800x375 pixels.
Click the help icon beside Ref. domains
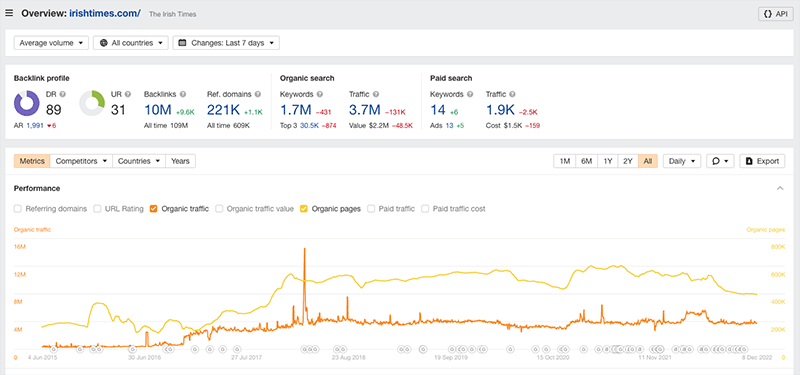[x=258, y=94]
